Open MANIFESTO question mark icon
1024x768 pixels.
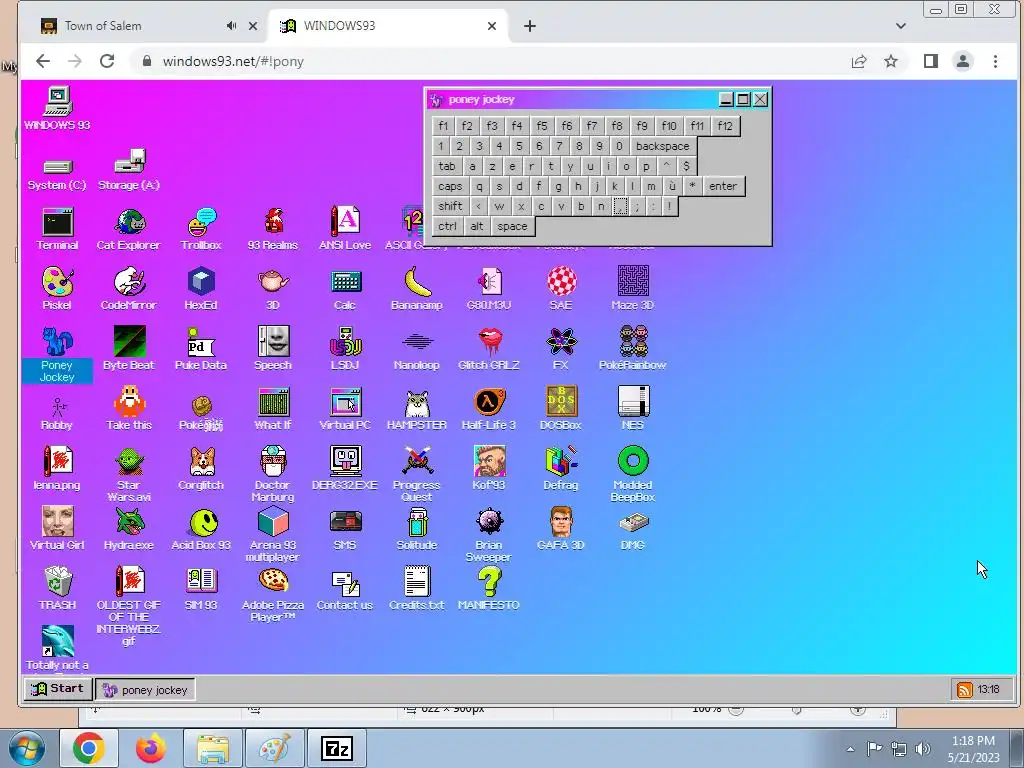click(x=488, y=588)
